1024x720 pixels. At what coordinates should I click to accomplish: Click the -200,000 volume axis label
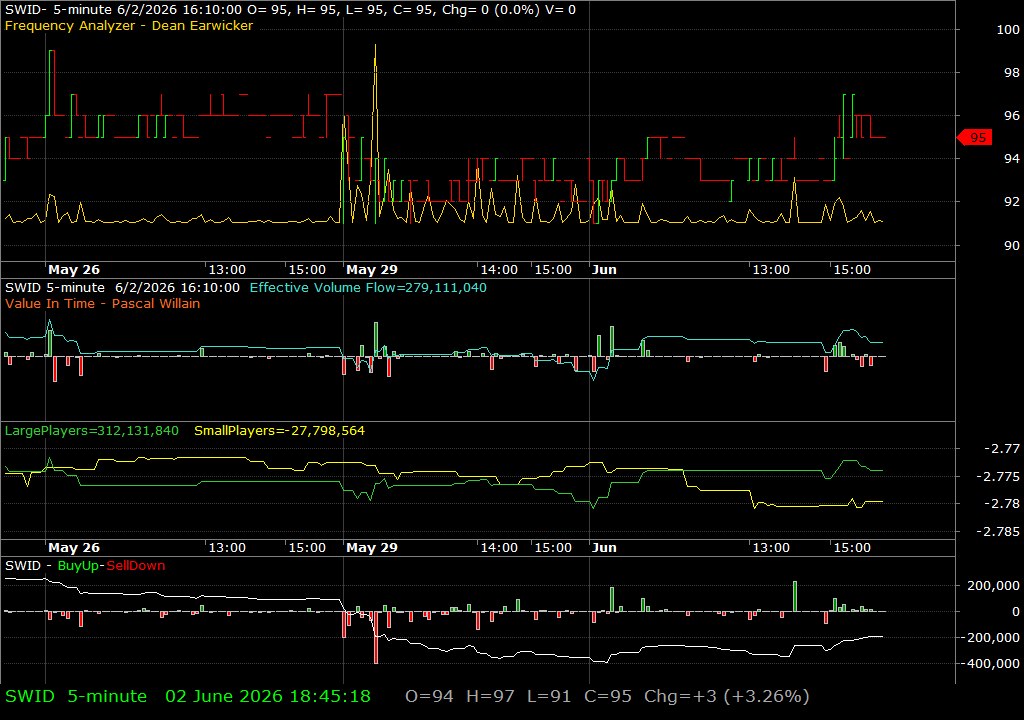tap(991, 638)
